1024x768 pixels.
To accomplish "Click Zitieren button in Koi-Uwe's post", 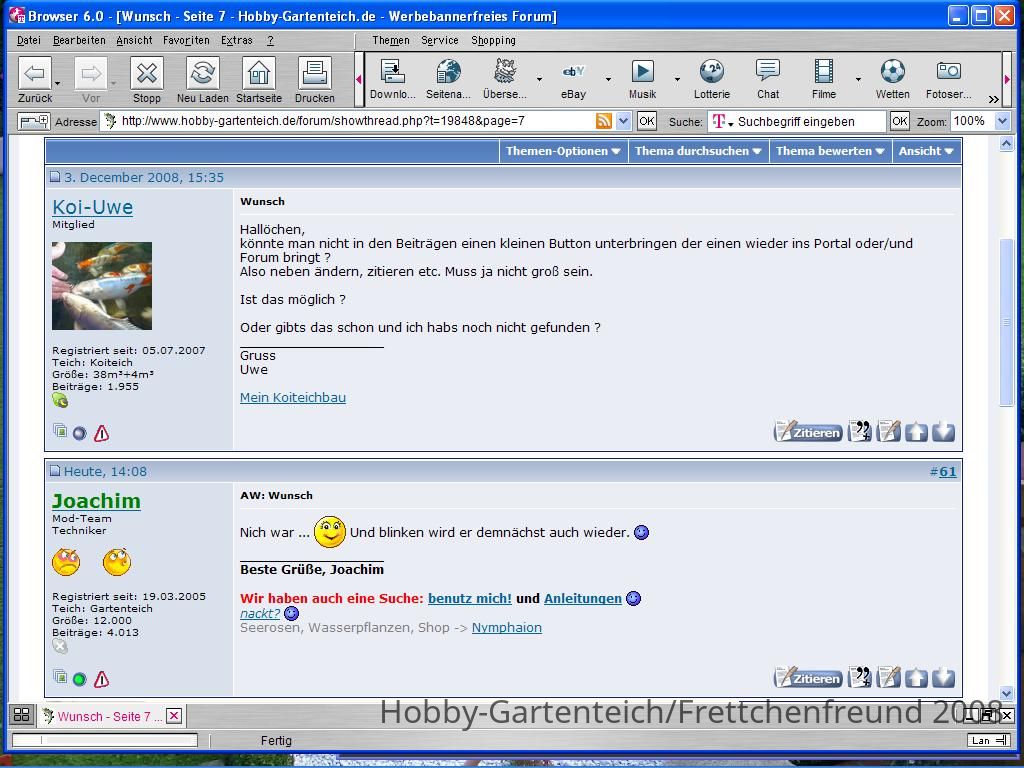I will (x=808, y=432).
